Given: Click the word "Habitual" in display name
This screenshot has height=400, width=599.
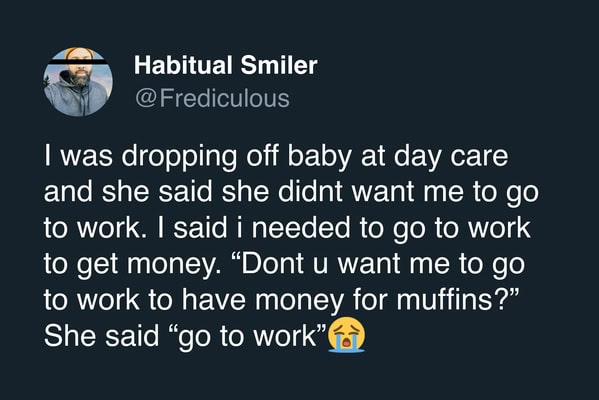Looking at the screenshot, I should (x=183, y=65).
